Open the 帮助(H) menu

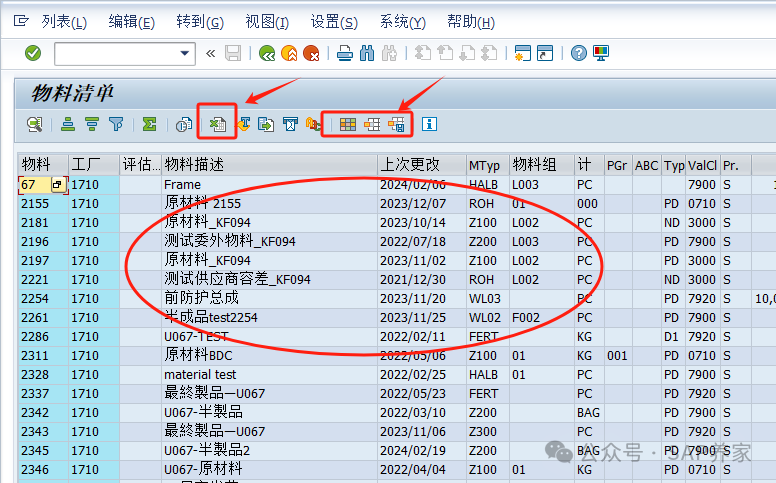[471, 22]
